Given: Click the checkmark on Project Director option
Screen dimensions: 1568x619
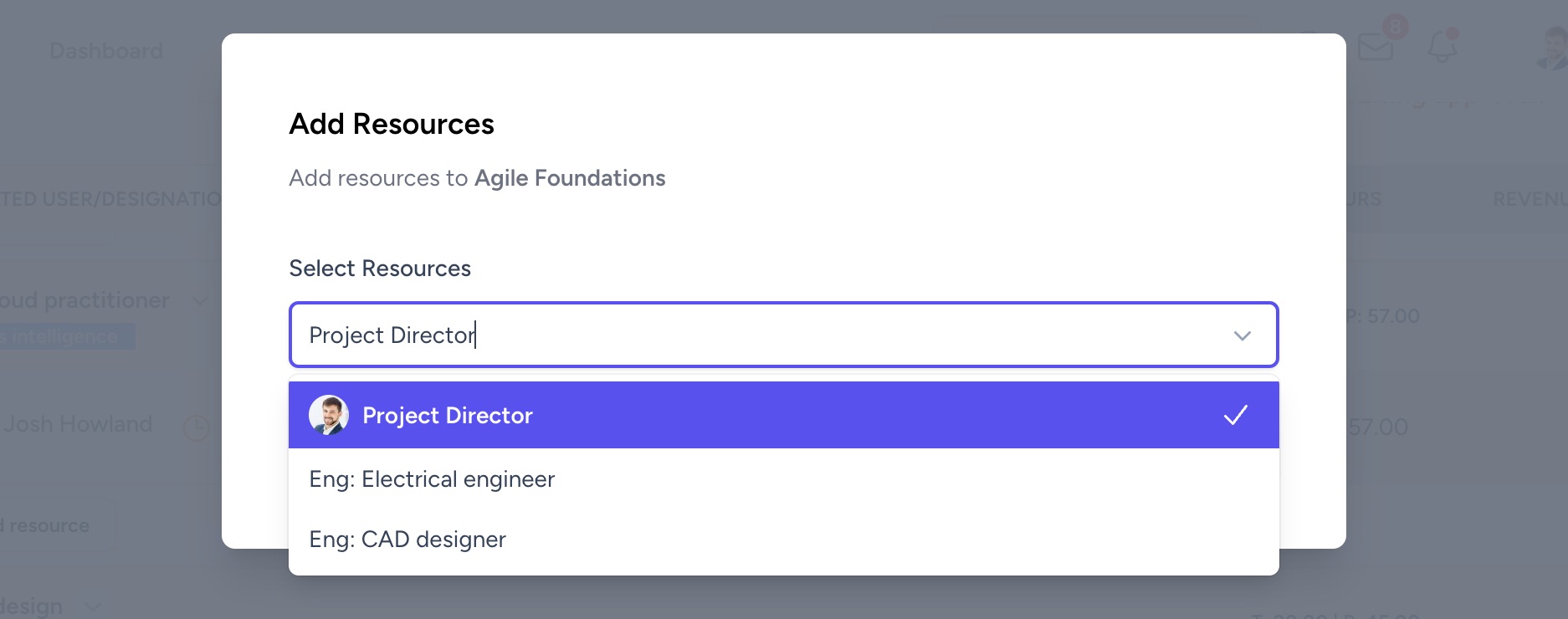Looking at the screenshot, I should [x=1236, y=416].
